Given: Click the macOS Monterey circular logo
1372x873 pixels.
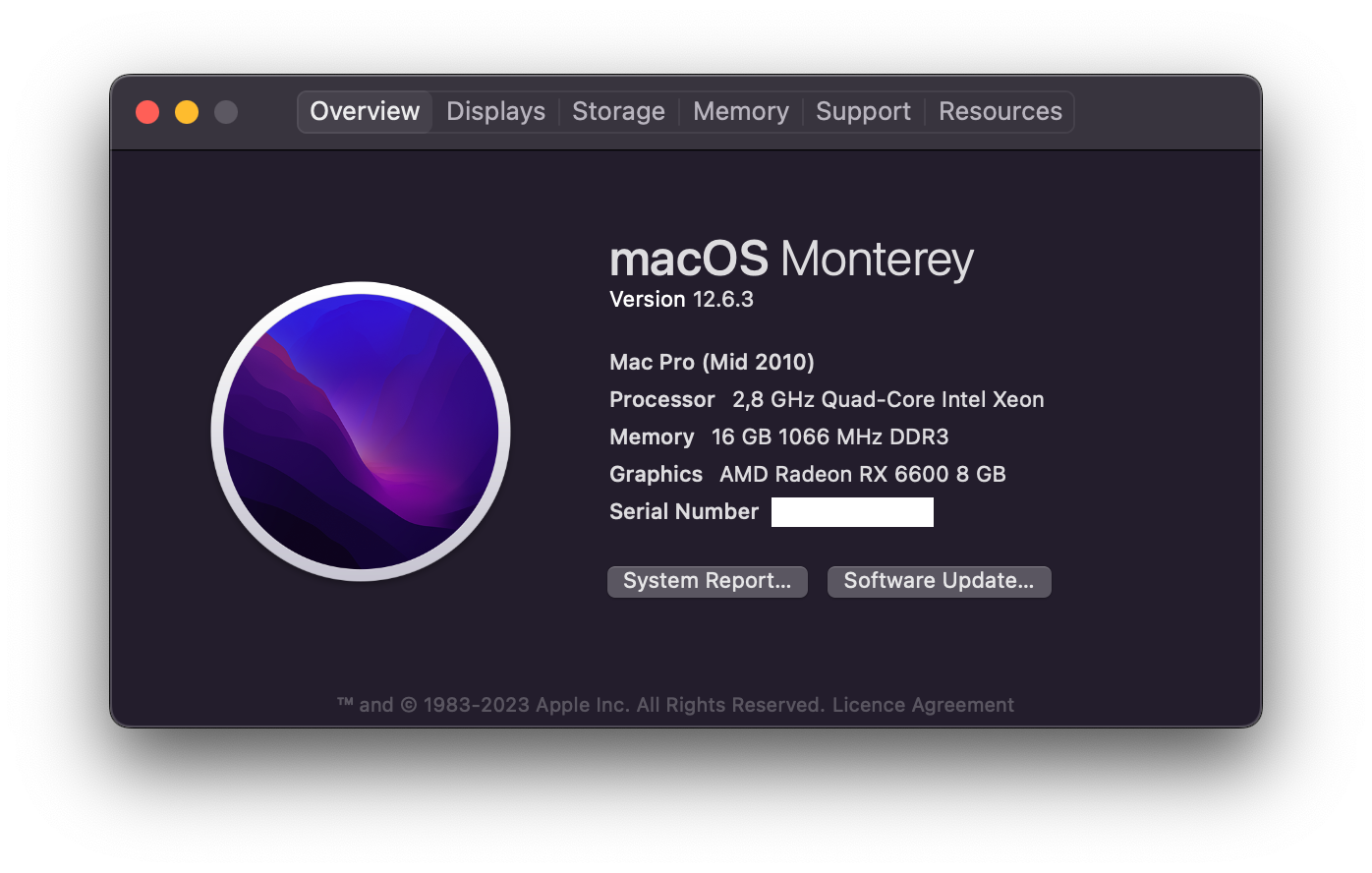Looking at the screenshot, I should 361,432.
